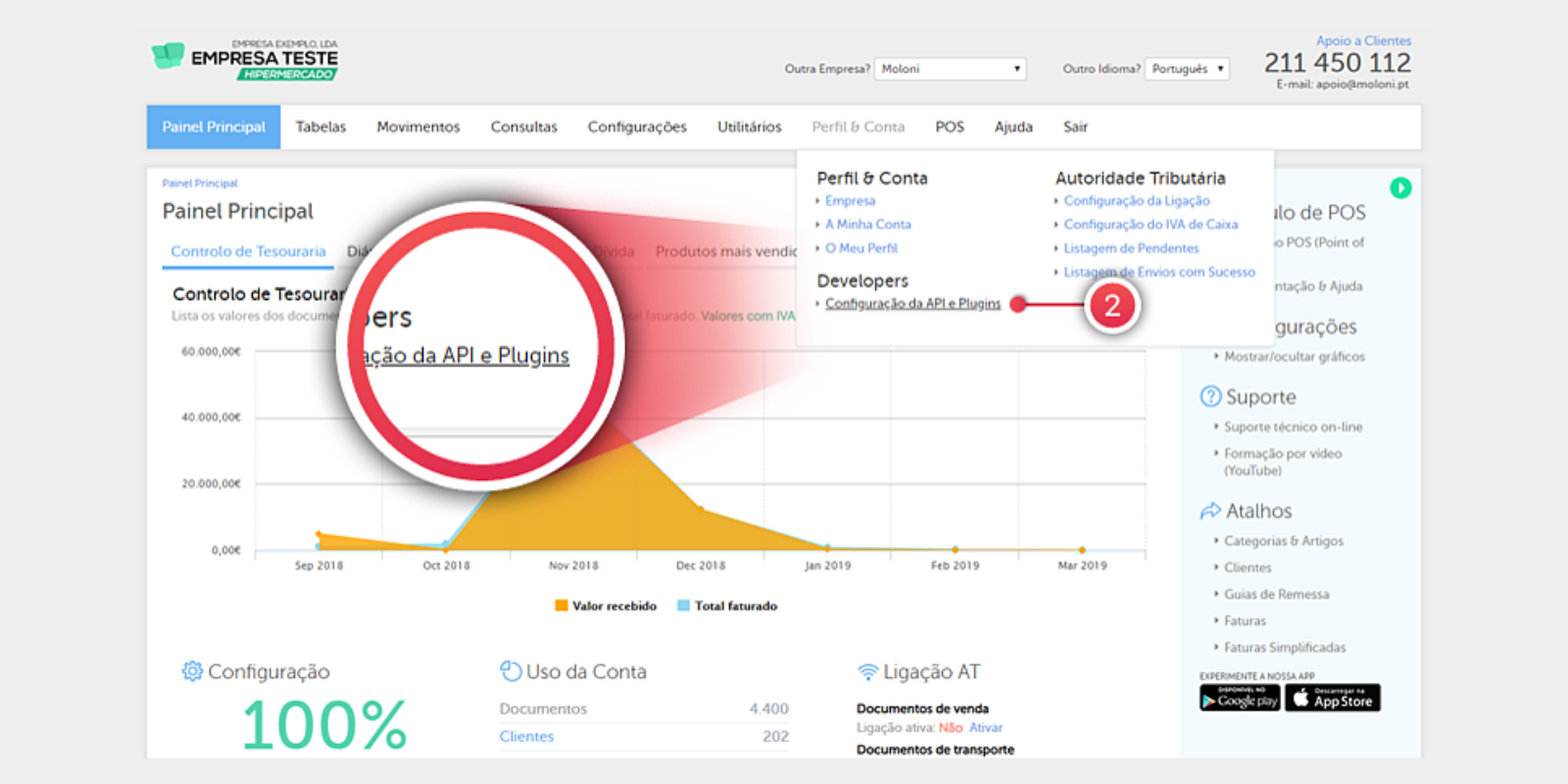Click the Painel Principal breadcrumb

point(200,183)
